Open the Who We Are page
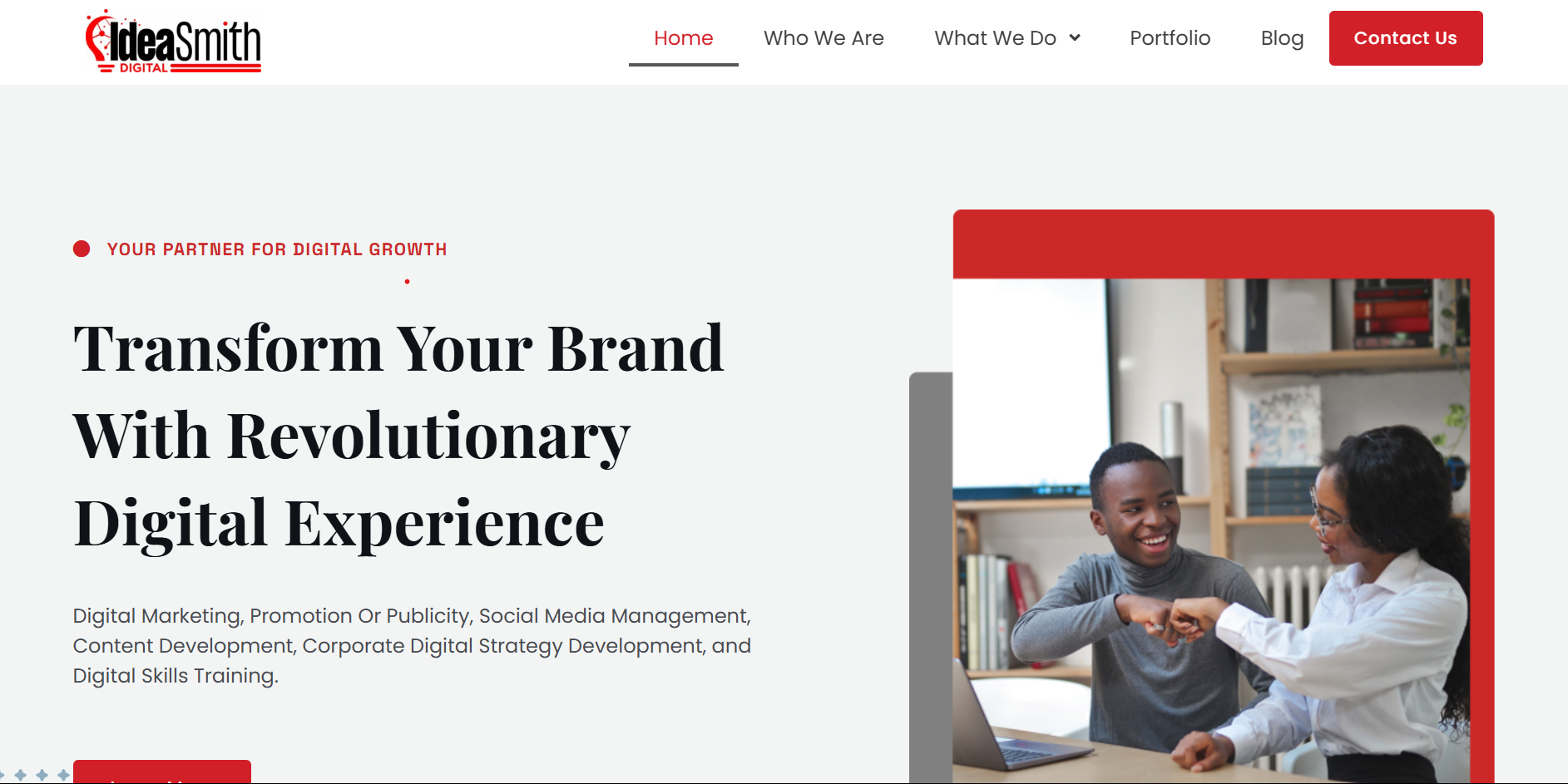The width and height of the screenshot is (1568, 784). [x=824, y=38]
